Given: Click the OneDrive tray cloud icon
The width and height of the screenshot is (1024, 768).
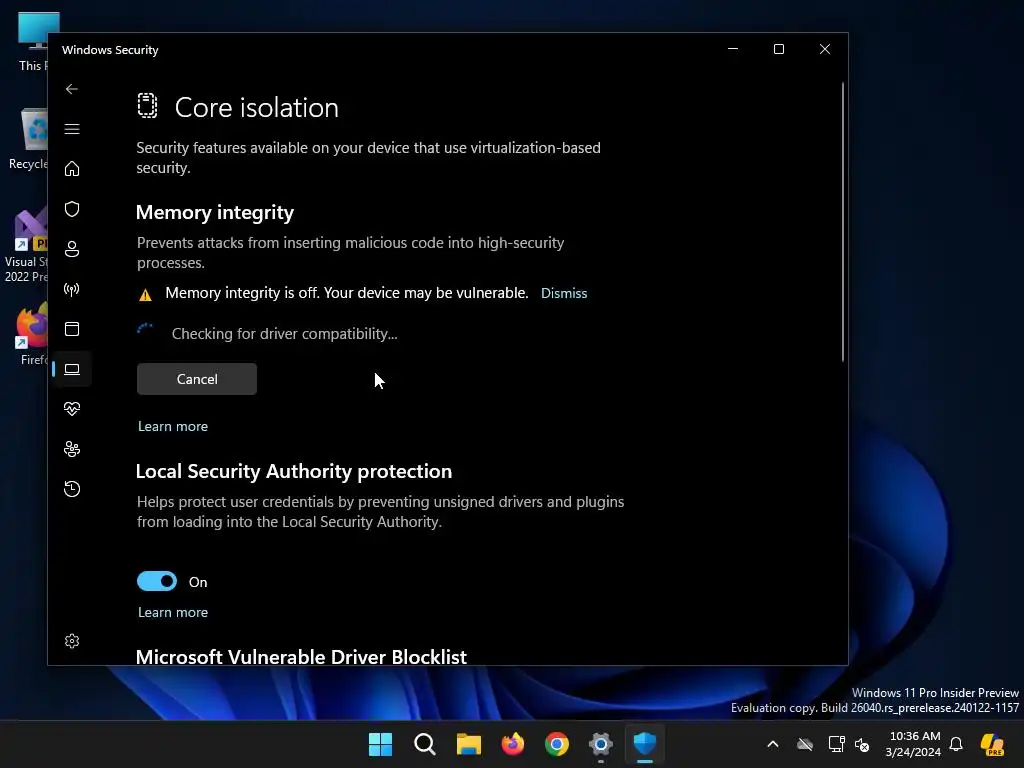Looking at the screenshot, I should (x=805, y=744).
